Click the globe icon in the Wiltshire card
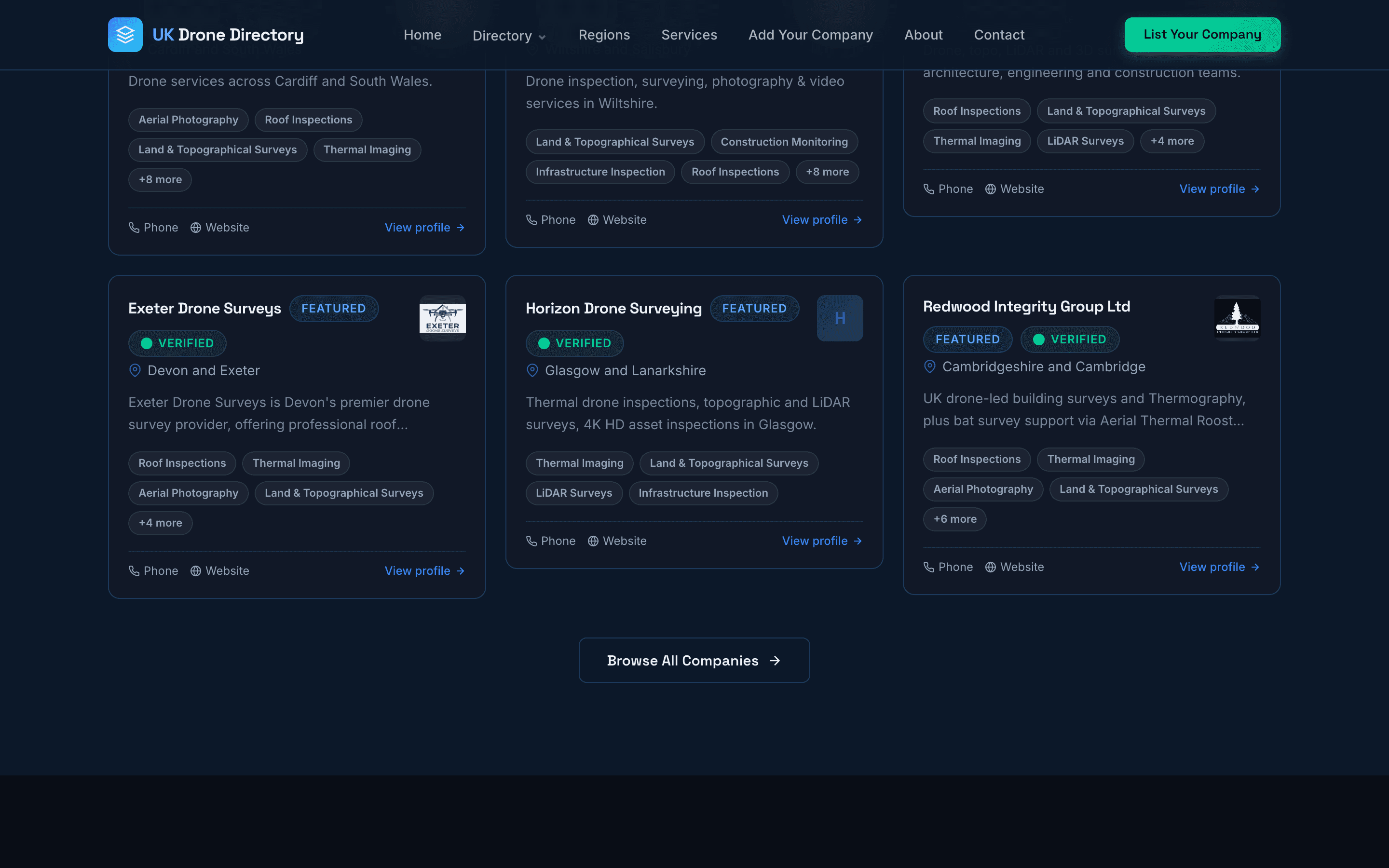The width and height of the screenshot is (1389, 868). tap(593, 220)
